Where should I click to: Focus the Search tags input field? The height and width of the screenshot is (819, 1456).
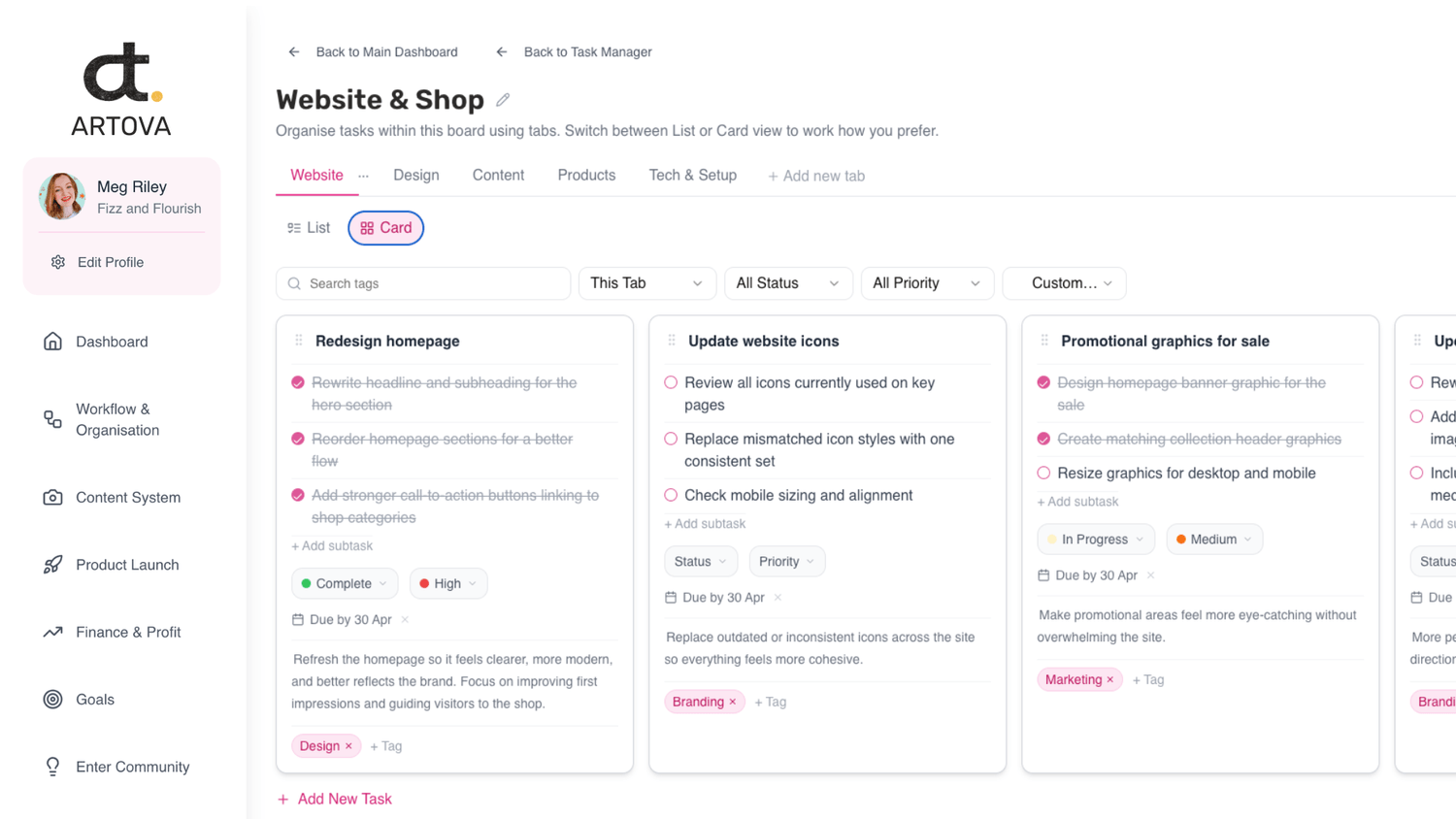(x=434, y=283)
